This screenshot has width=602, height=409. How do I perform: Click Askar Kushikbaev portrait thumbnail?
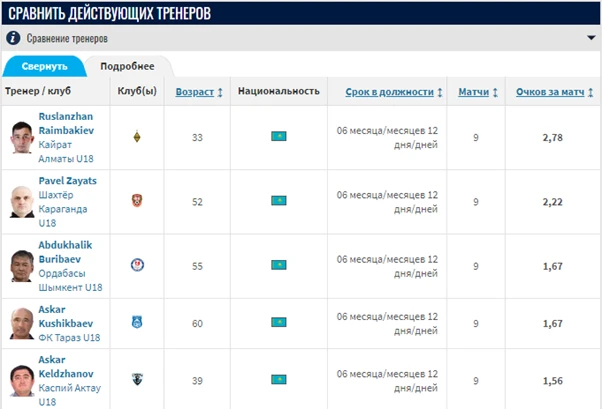coord(21,324)
